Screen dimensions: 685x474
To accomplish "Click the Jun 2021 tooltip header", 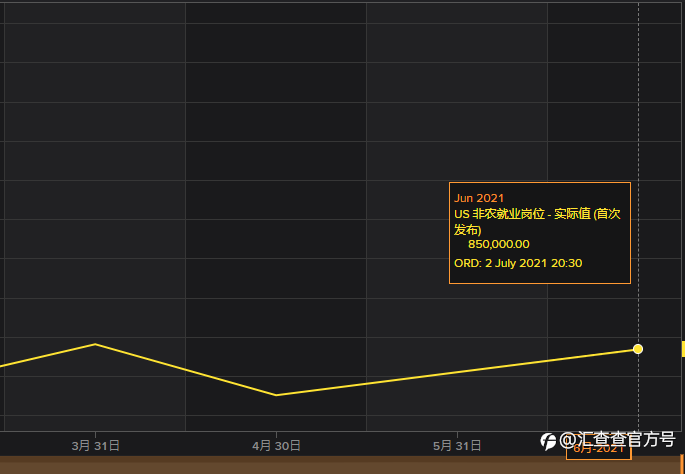I will coord(479,198).
